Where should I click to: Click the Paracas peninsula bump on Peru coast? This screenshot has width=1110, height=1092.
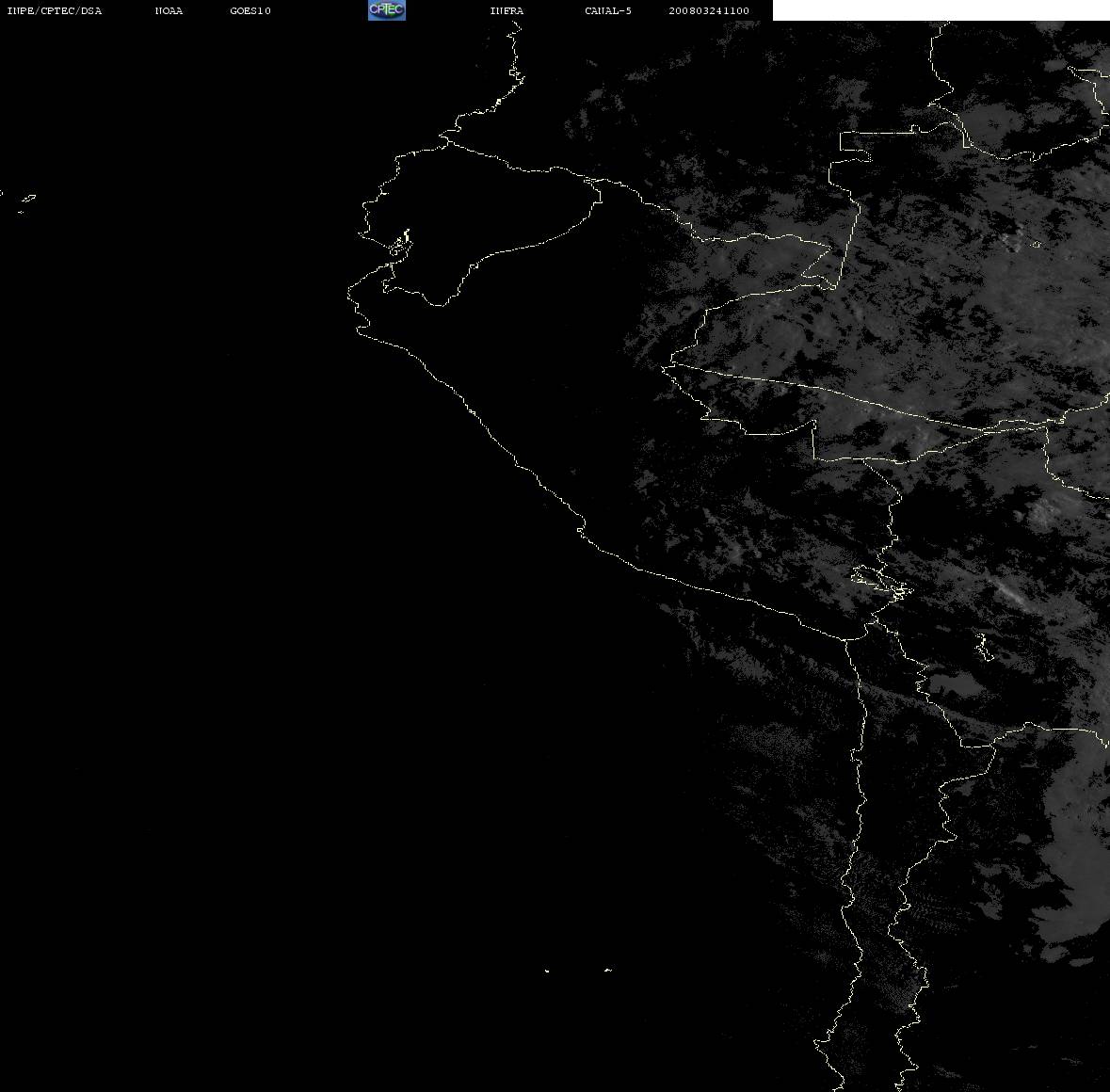(581, 529)
